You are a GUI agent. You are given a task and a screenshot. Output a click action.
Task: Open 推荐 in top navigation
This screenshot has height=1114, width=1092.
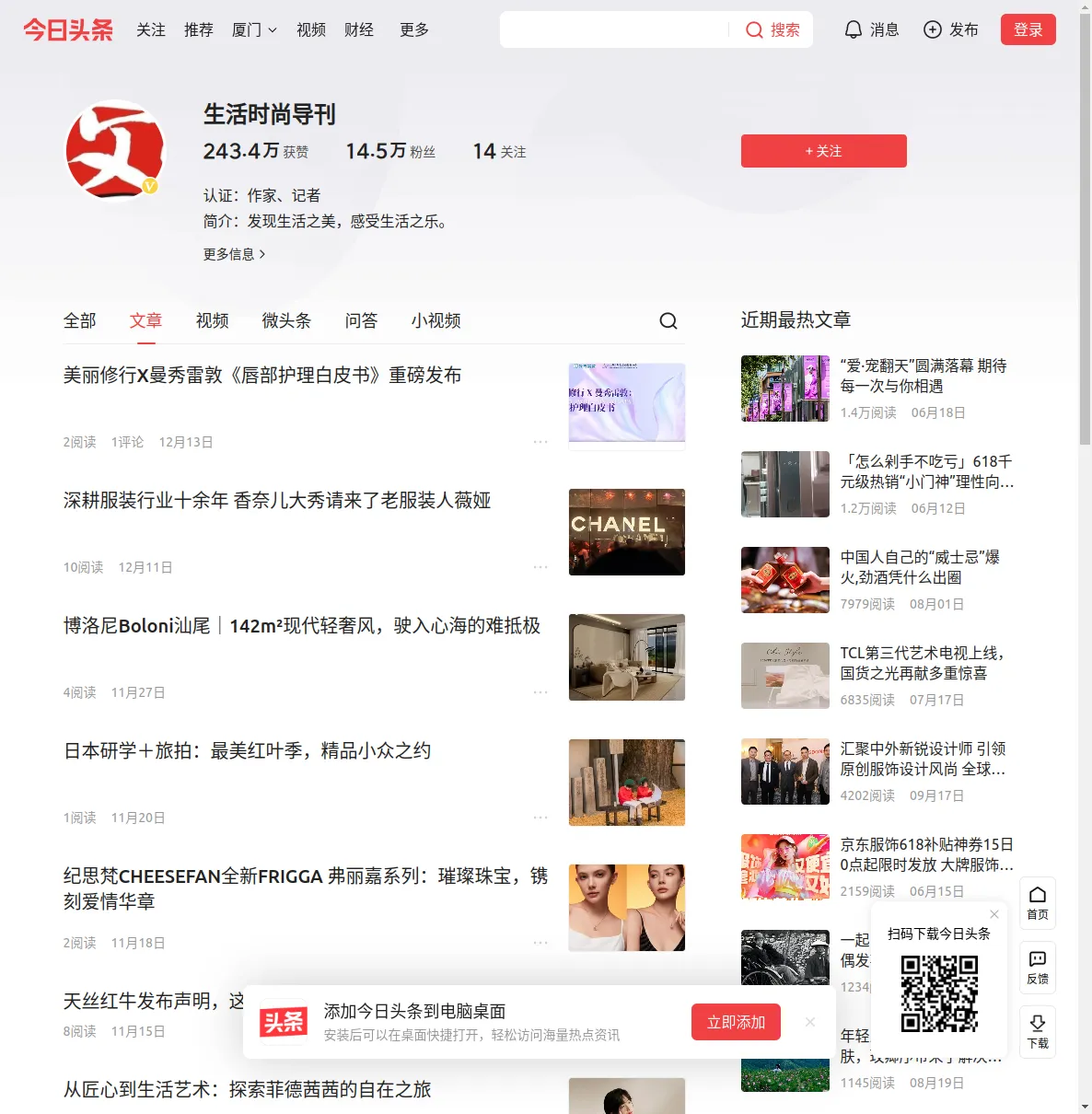click(x=199, y=30)
